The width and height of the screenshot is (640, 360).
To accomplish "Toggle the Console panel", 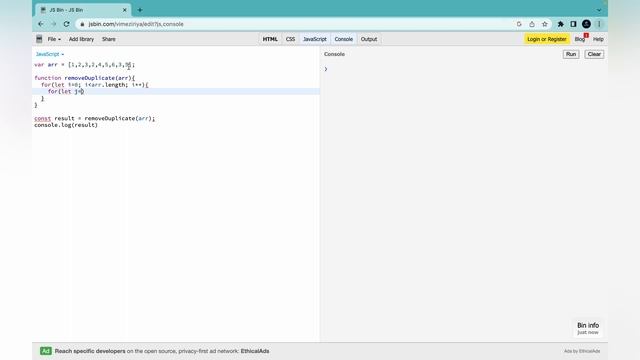I will (x=344, y=39).
